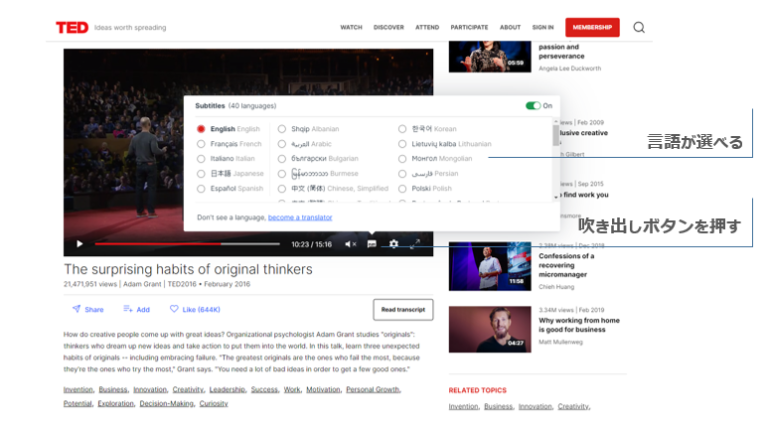Click the TED logo
The width and height of the screenshot is (768, 431).
point(72,27)
